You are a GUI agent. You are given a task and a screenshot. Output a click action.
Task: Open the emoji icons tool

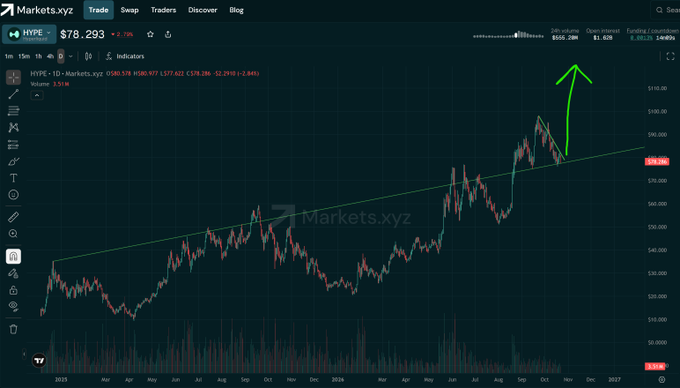coord(13,195)
